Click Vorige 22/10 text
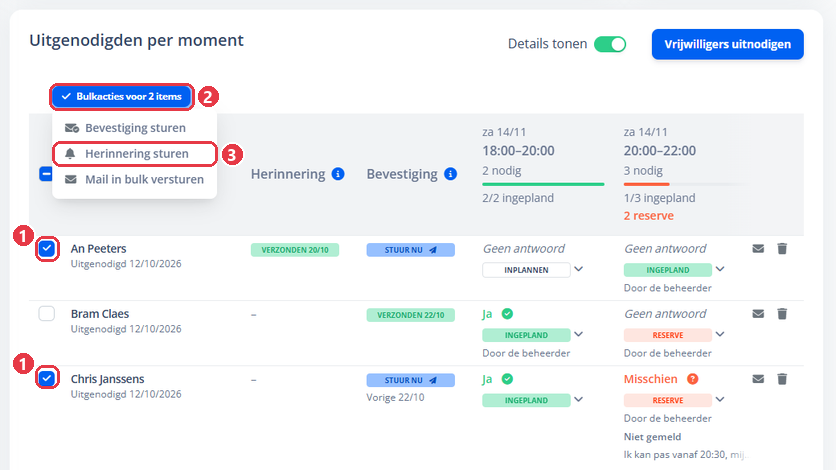This screenshot has height=470, width=836. click(x=395, y=398)
